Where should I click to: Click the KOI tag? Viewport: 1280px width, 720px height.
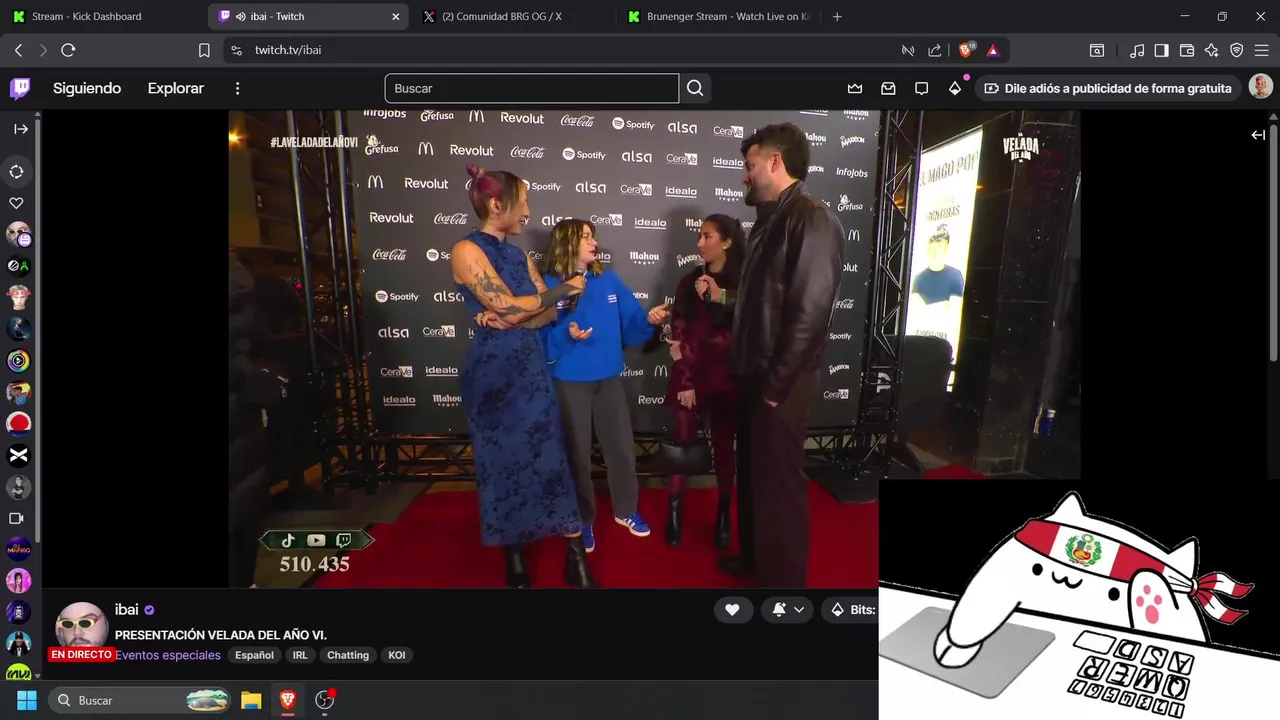tap(397, 655)
